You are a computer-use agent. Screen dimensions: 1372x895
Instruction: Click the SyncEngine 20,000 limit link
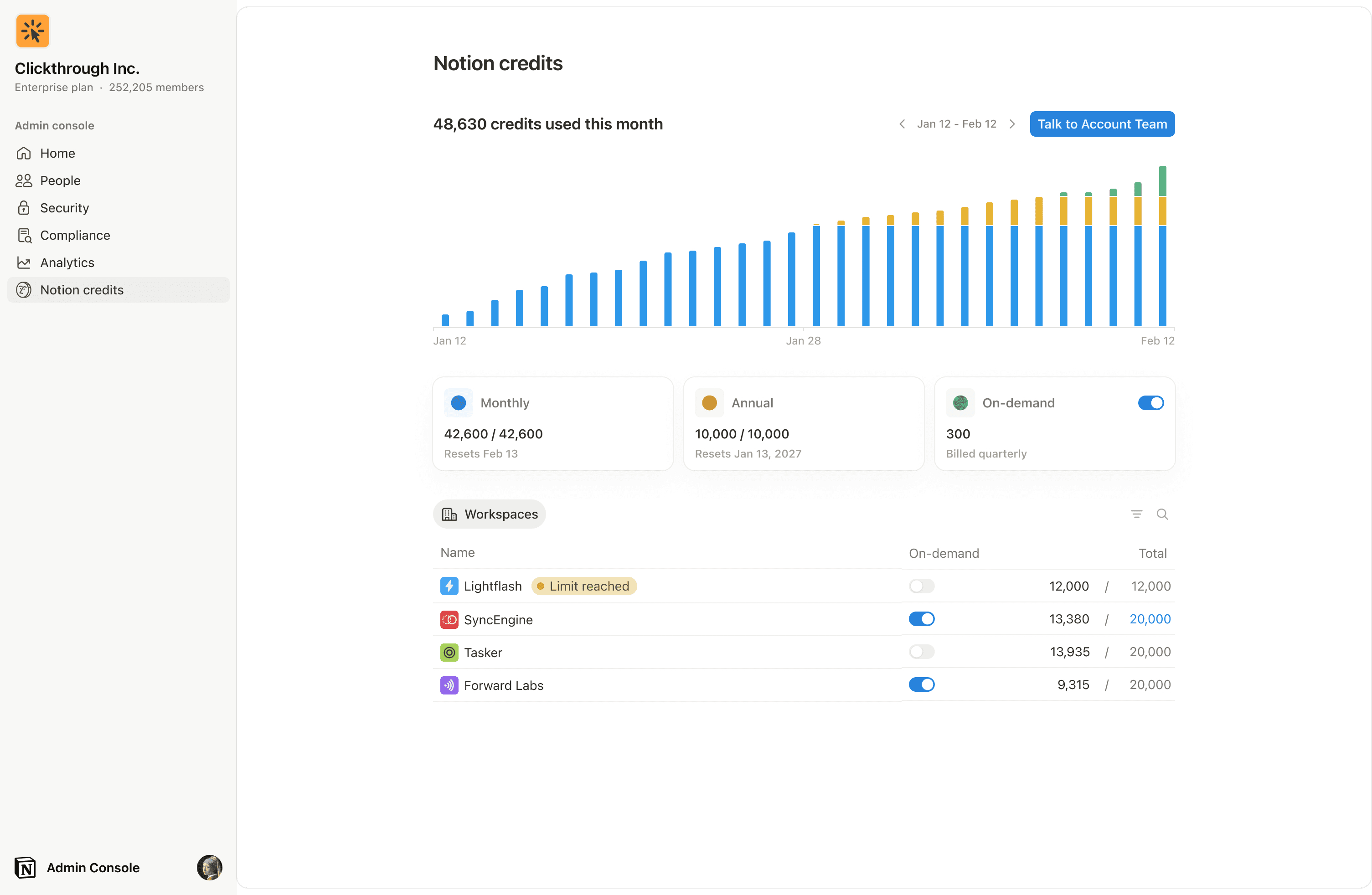(x=1150, y=619)
